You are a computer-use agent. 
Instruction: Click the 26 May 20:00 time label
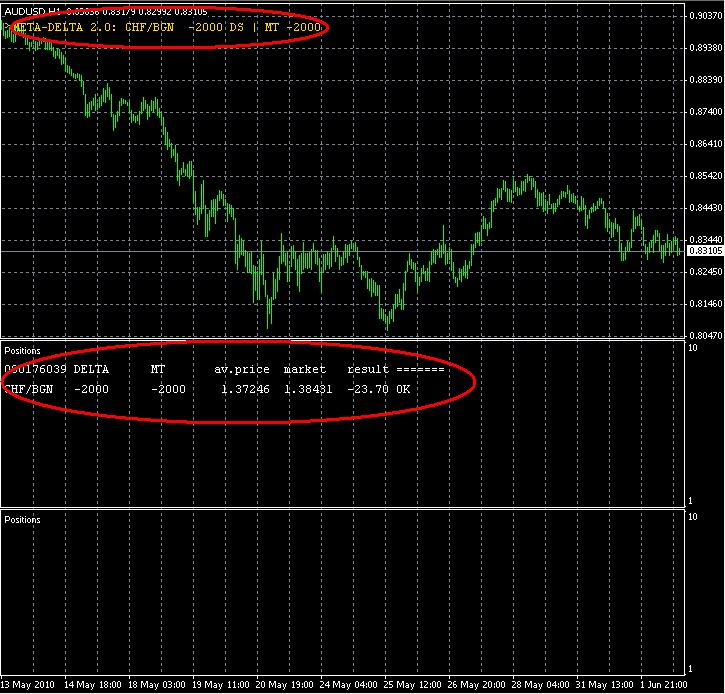pyautogui.click(x=476, y=685)
